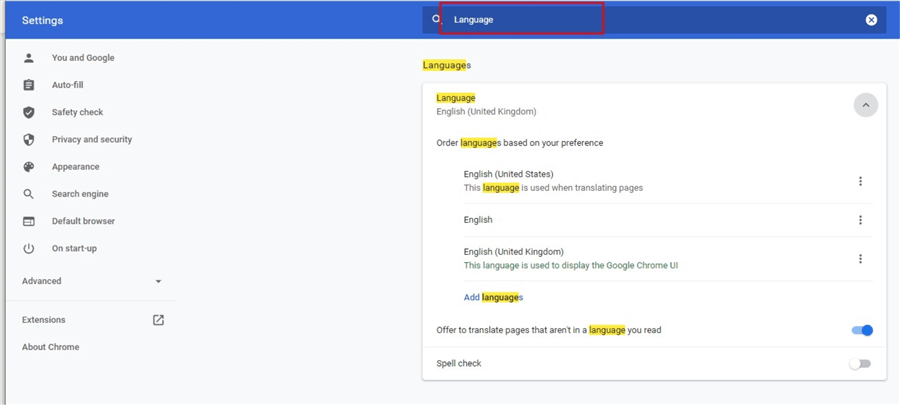Open the Extensions page link
This screenshot has width=900, height=405.
point(44,320)
